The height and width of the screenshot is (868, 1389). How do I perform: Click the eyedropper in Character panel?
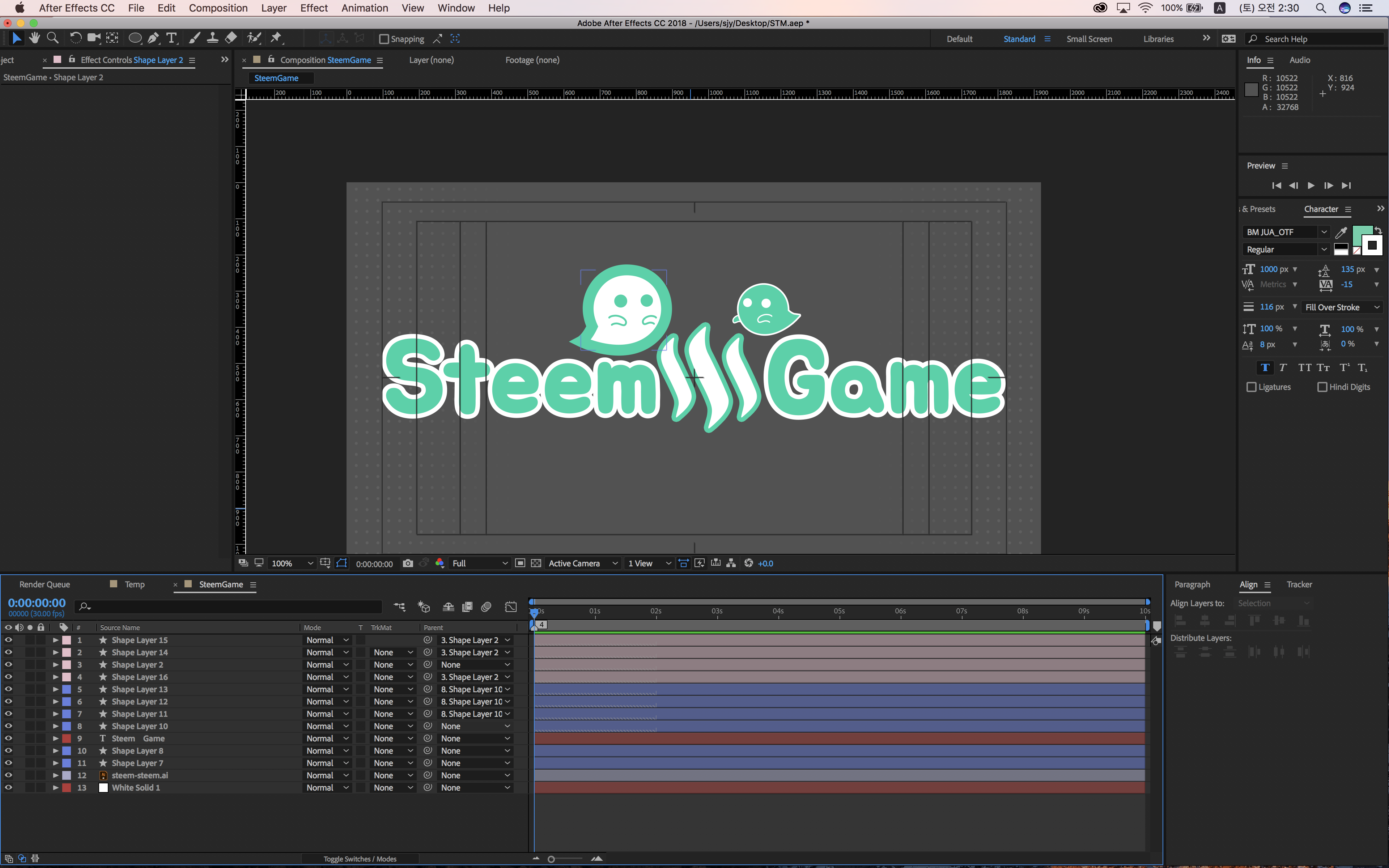[x=1341, y=233]
